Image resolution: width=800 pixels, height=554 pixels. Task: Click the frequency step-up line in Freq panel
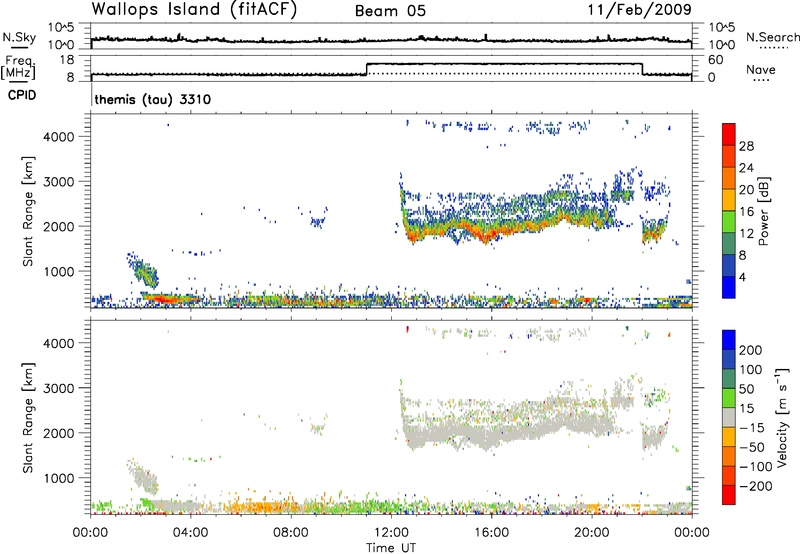[367, 69]
